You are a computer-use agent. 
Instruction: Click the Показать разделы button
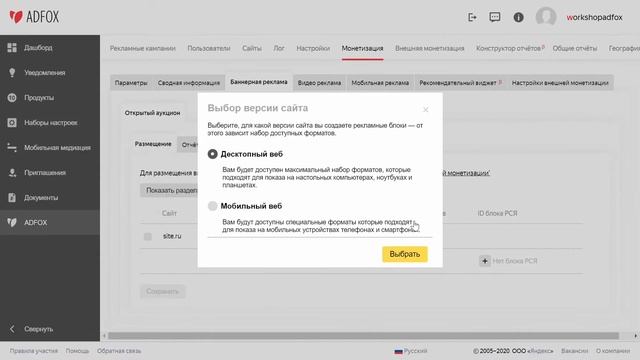coord(169,190)
